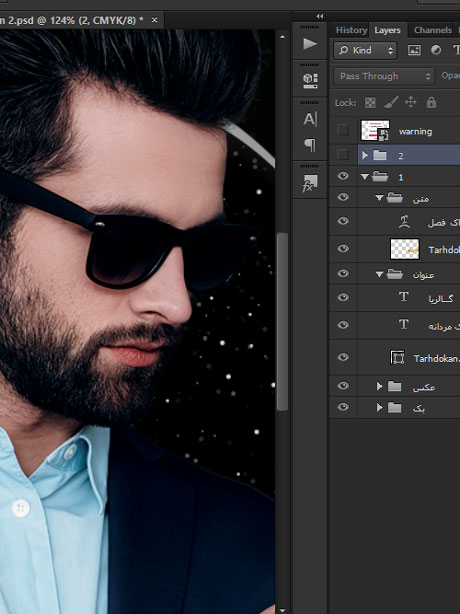
Task: Open the Paragraph panel icon
Action: 310,145
